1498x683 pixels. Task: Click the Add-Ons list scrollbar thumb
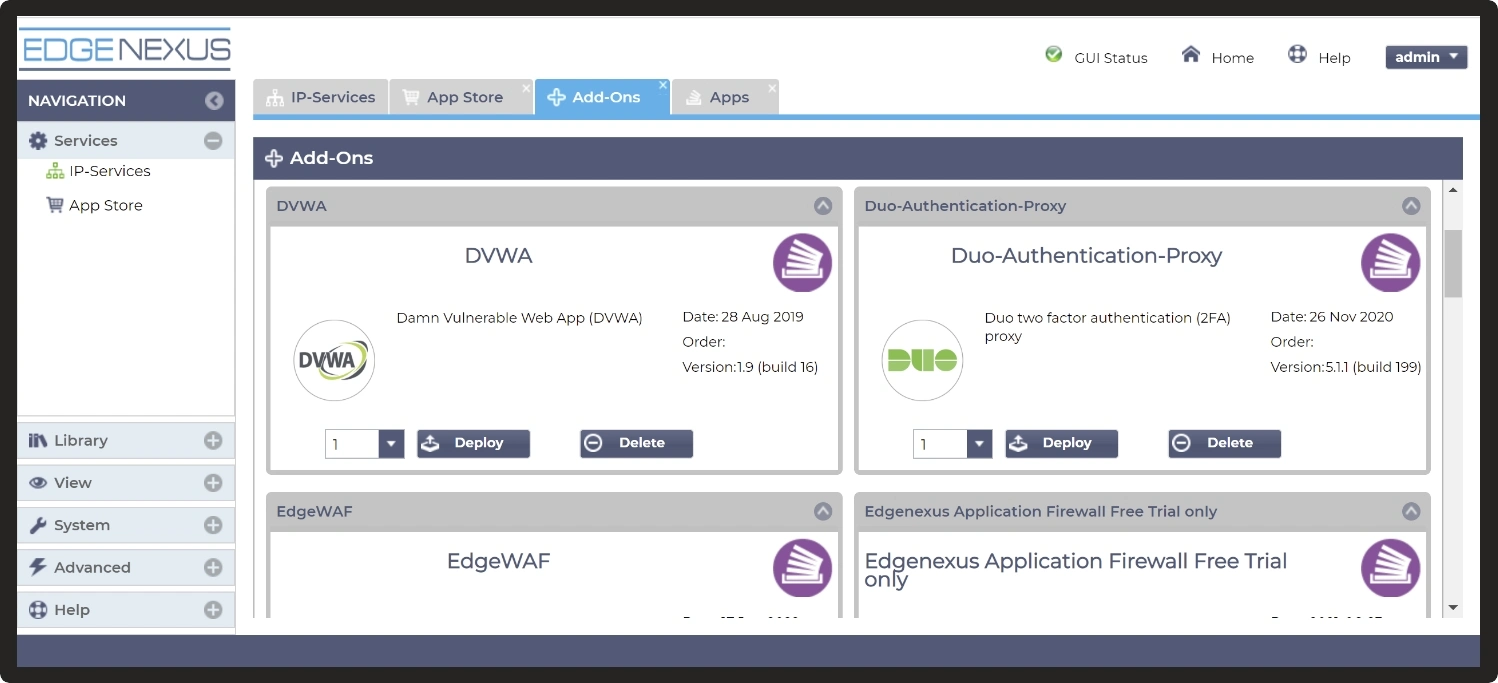tap(1453, 263)
